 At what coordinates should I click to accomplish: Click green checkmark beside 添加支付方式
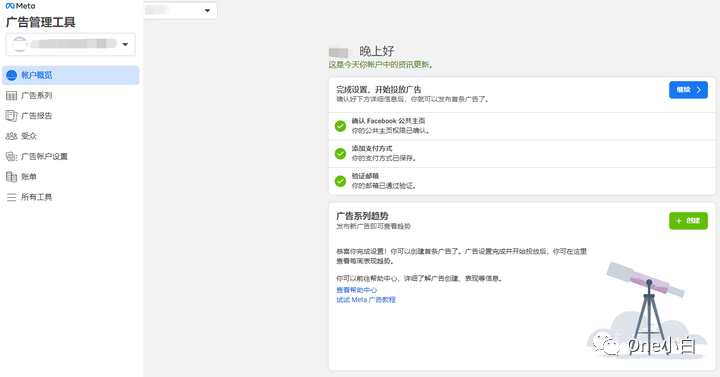tap(340, 153)
